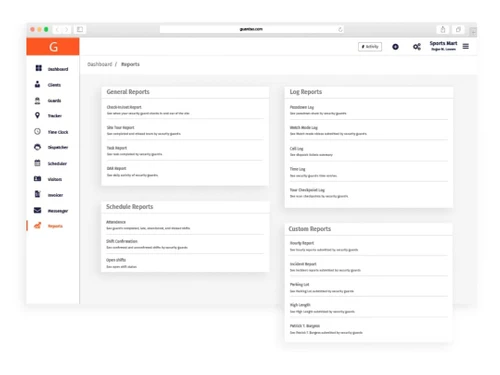The width and height of the screenshot is (500, 375).
Task: Click the Schedule Reports heading
Action: [130, 207]
